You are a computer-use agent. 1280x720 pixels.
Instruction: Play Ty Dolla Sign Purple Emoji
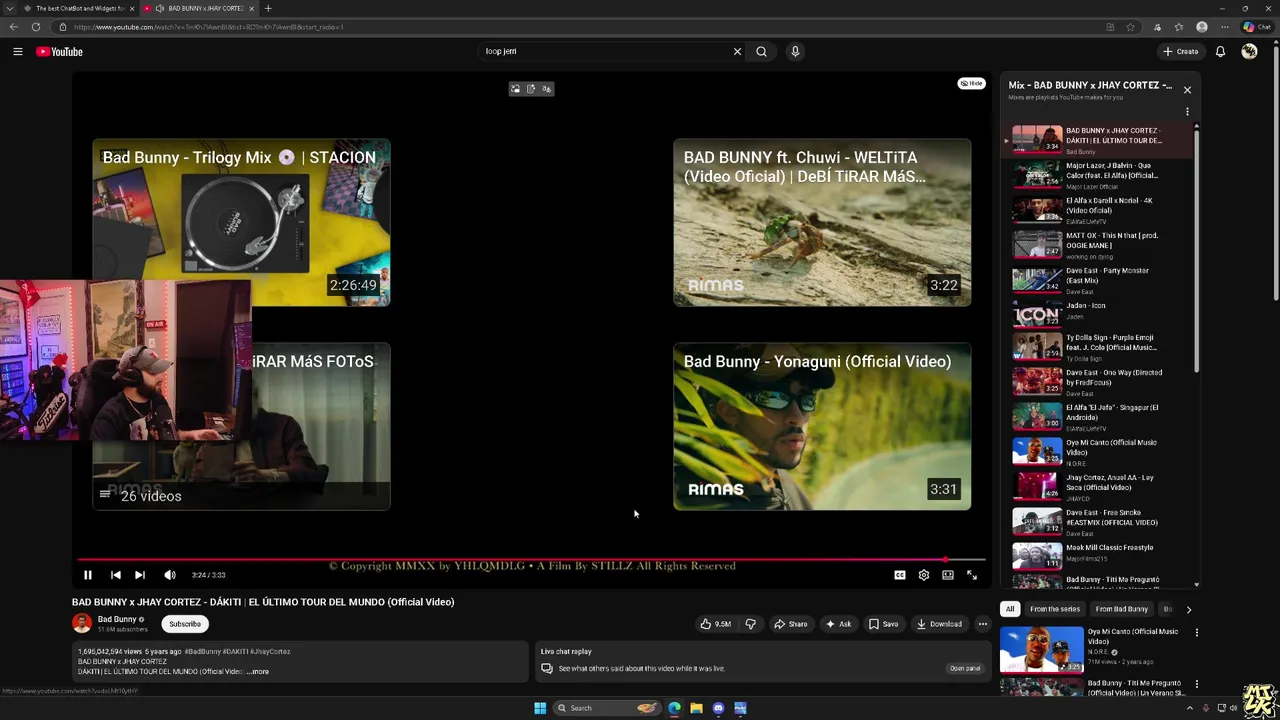point(1100,347)
